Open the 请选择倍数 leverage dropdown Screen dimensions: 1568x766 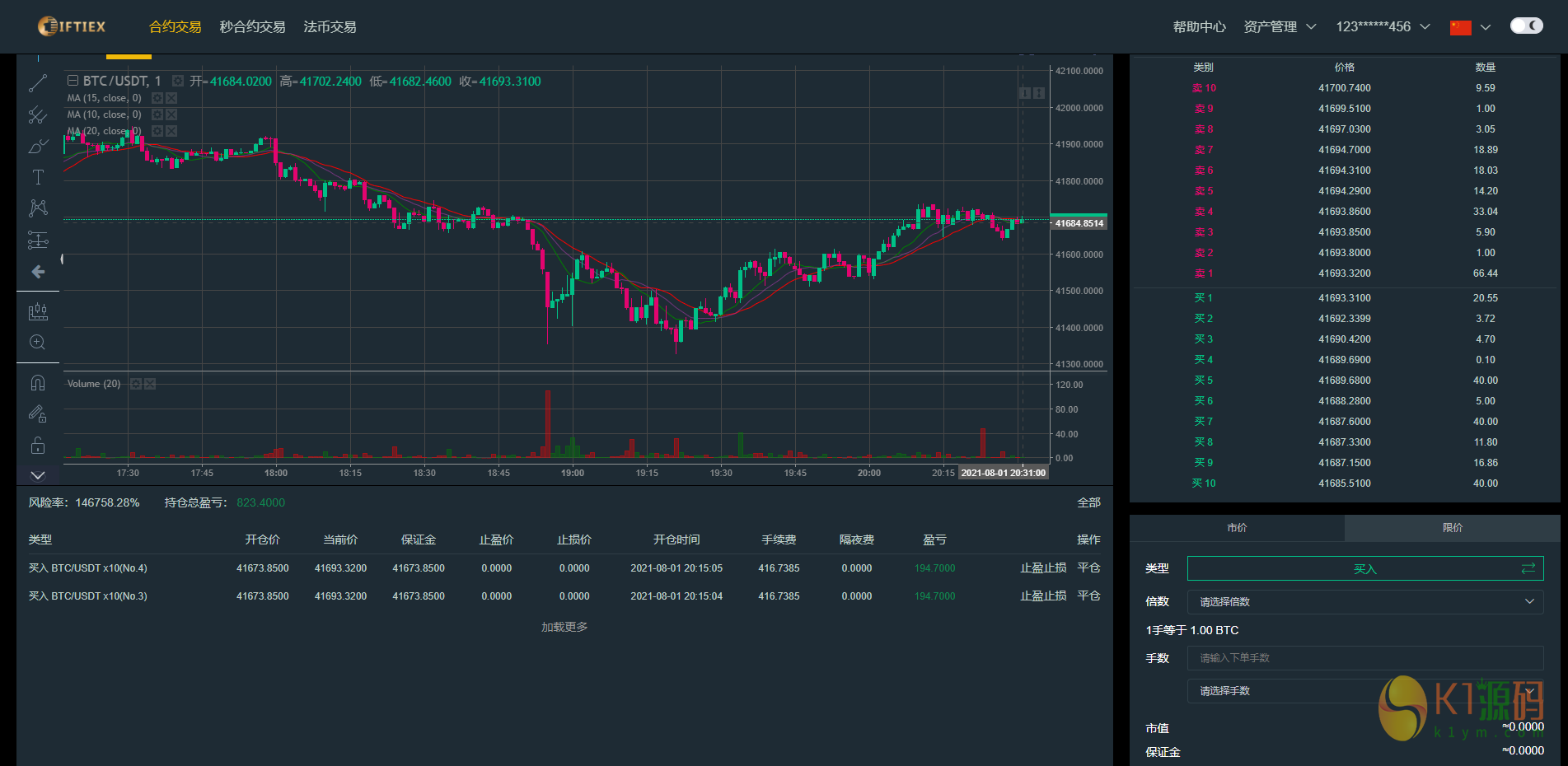pyautogui.click(x=1365, y=602)
